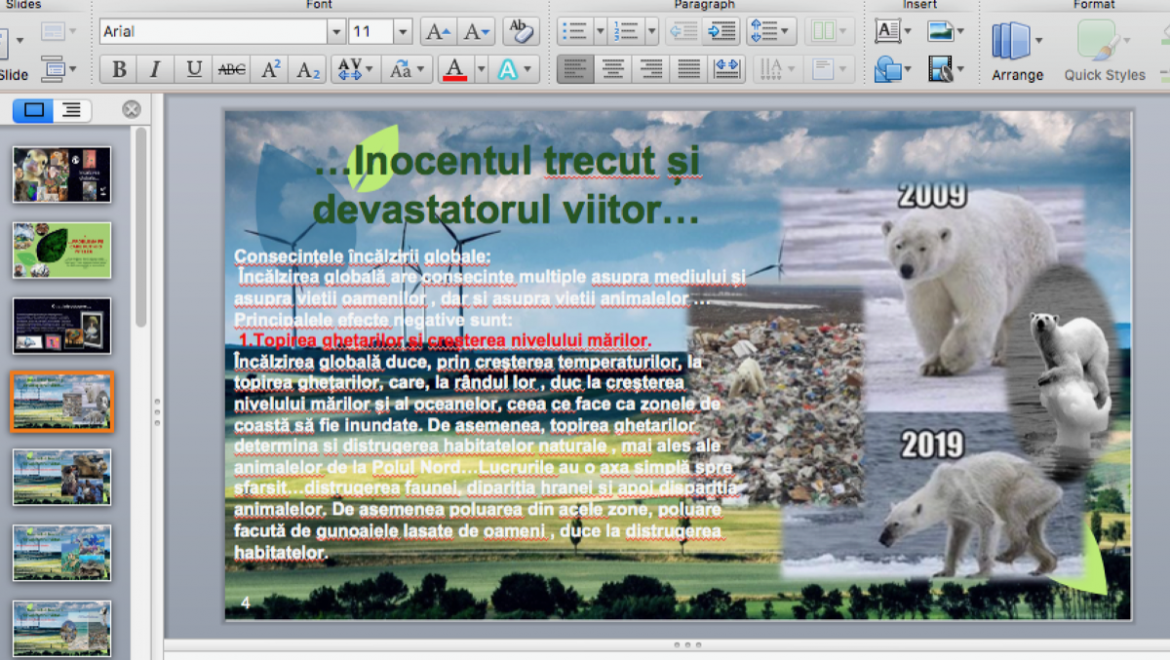Select the second slide thumbnail

click(61, 249)
